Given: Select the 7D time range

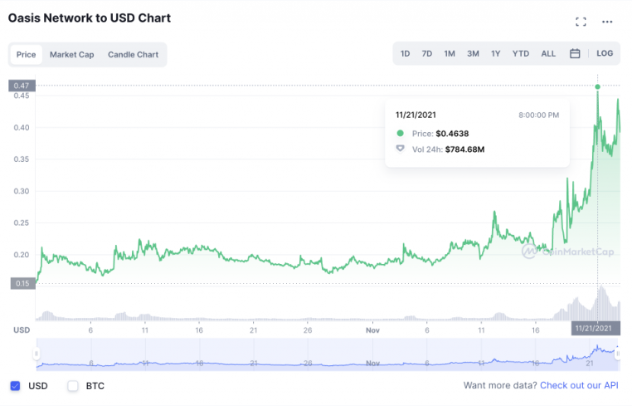Looking at the screenshot, I should pos(427,53).
